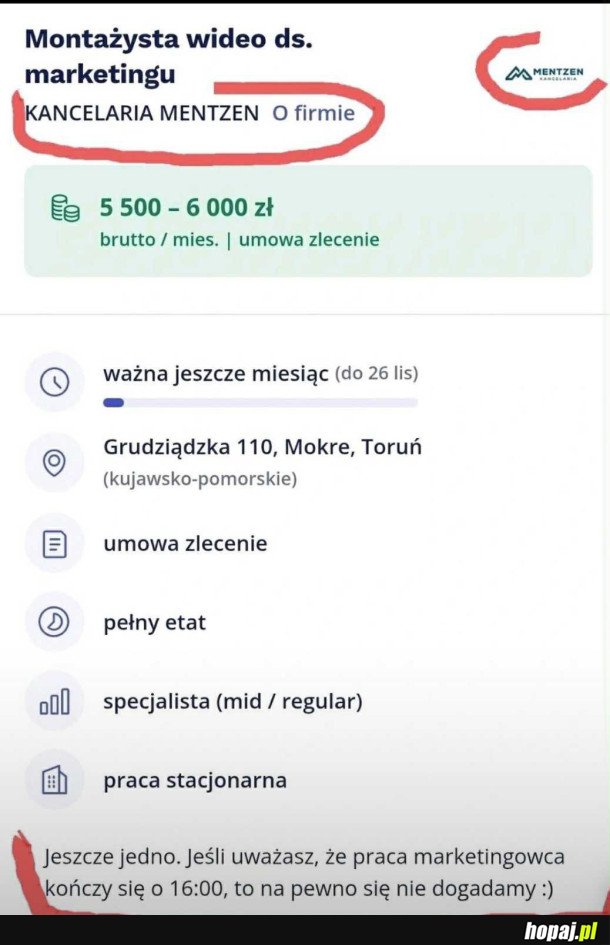
Task: Click the bar chart icon for specjalista level
Action: tap(55, 700)
